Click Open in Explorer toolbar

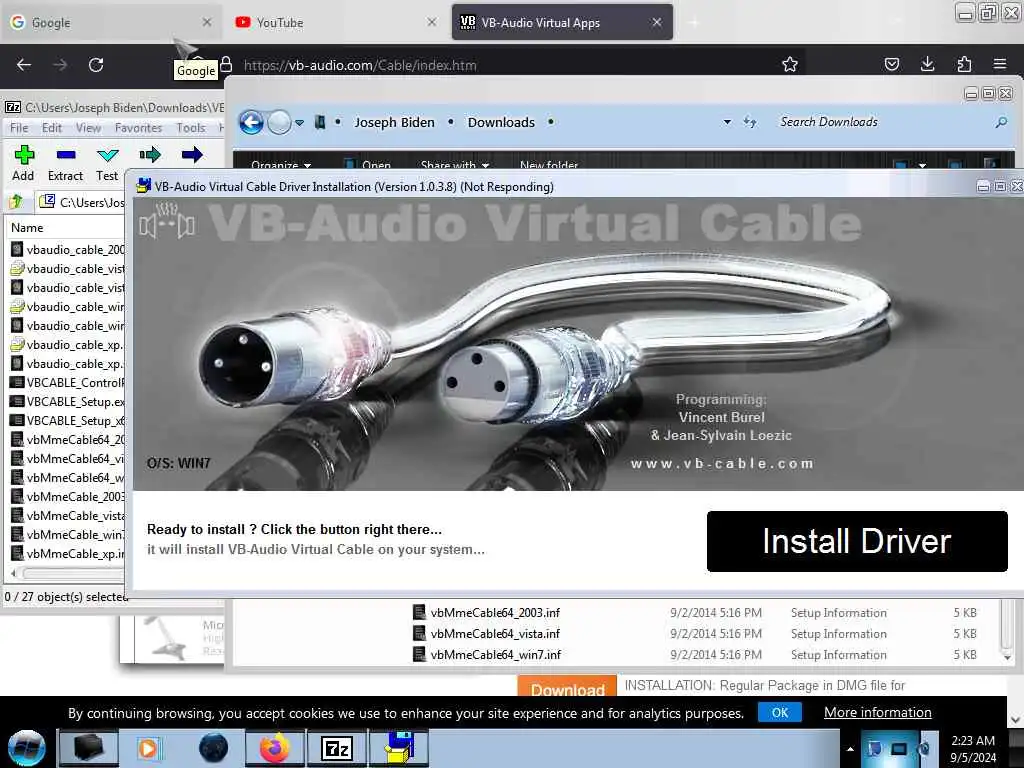(368, 165)
